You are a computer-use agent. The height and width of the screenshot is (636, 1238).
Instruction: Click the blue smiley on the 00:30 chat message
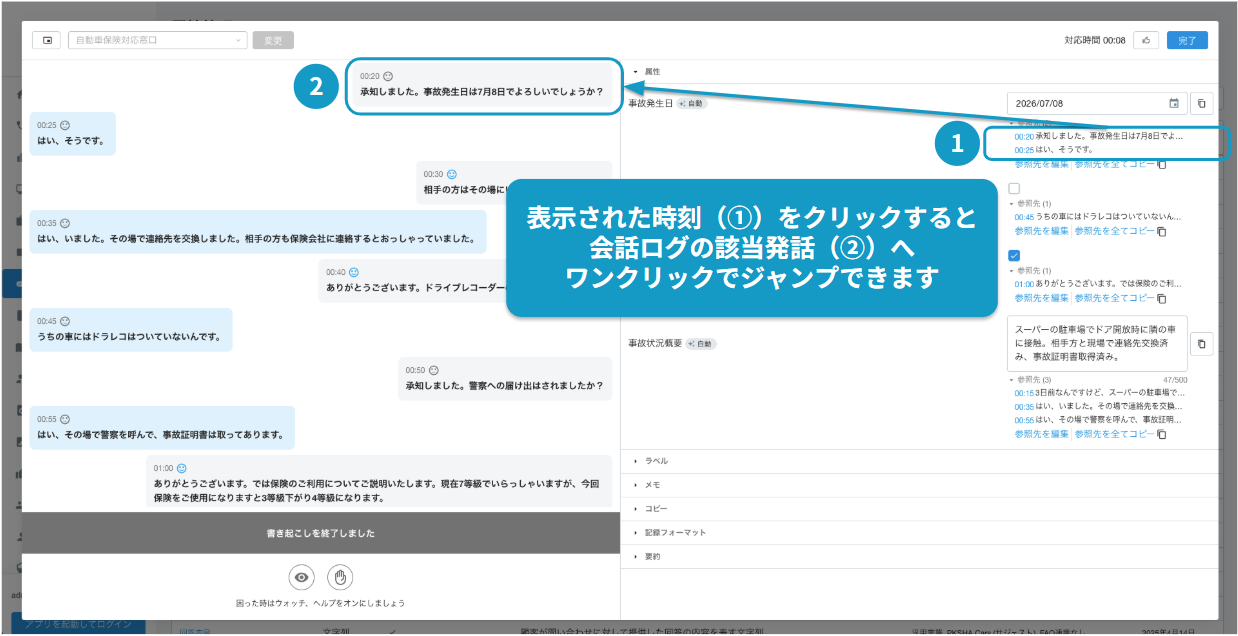[451, 174]
